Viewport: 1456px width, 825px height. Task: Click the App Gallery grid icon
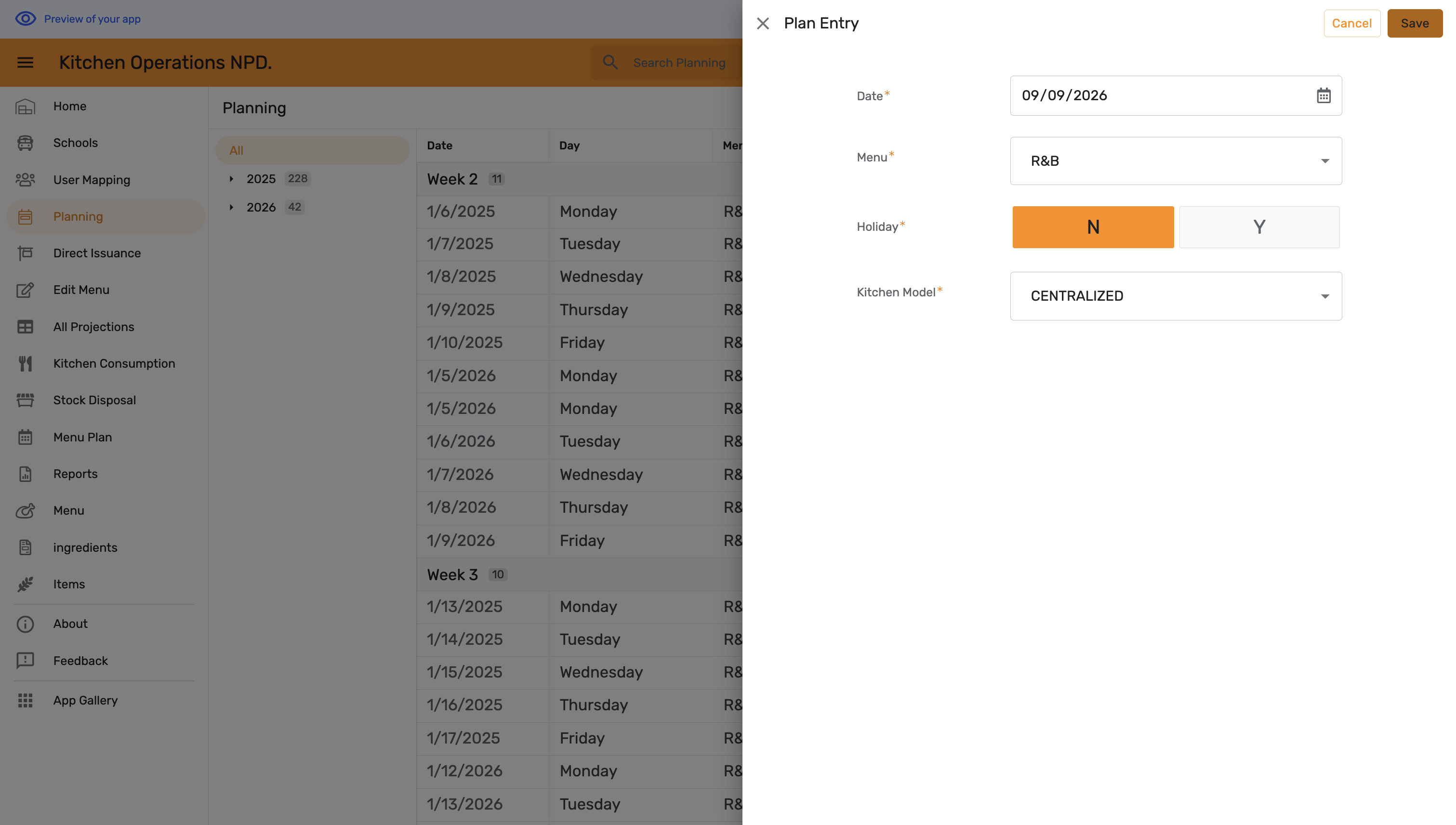pos(25,700)
